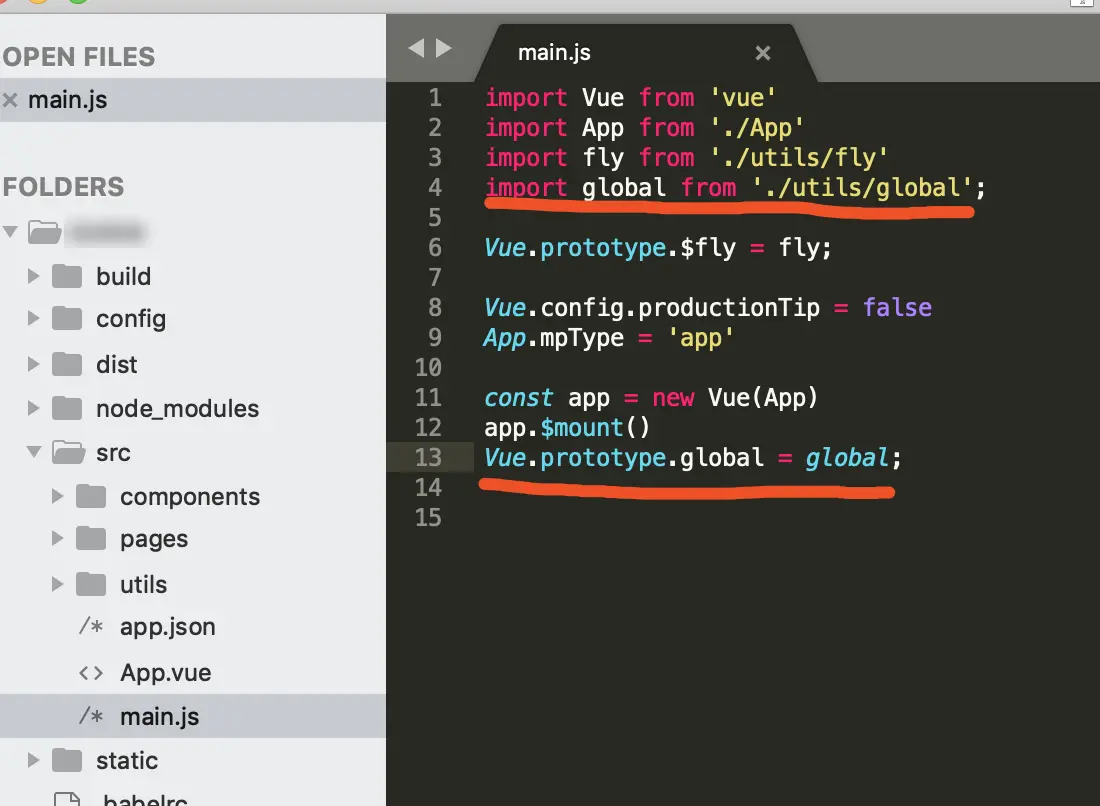This screenshot has width=1100, height=806.
Task: Click the main.js file type icon in tree
Action: (91, 716)
